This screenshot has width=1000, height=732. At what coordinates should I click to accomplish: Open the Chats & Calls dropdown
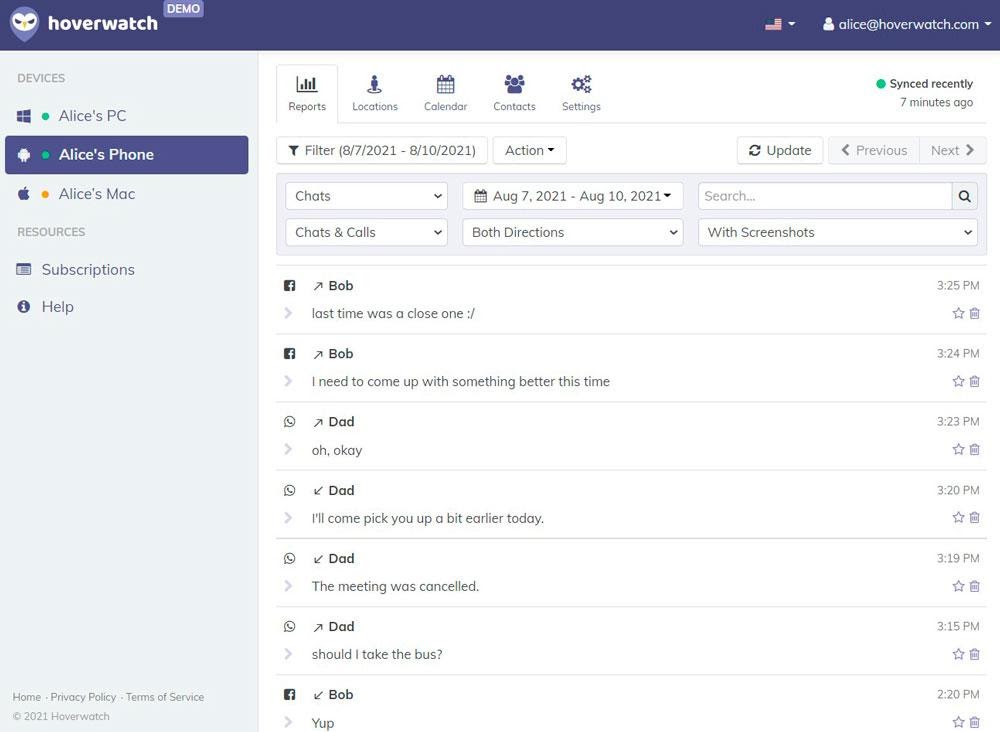pyautogui.click(x=367, y=232)
